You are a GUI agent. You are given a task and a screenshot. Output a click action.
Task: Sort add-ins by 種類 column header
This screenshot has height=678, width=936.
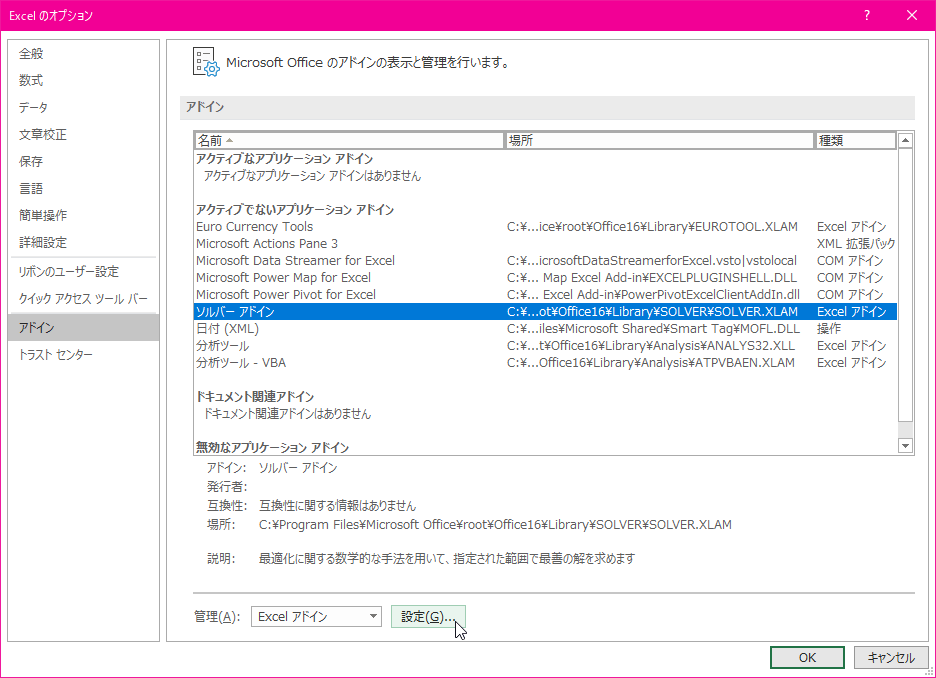pos(855,140)
